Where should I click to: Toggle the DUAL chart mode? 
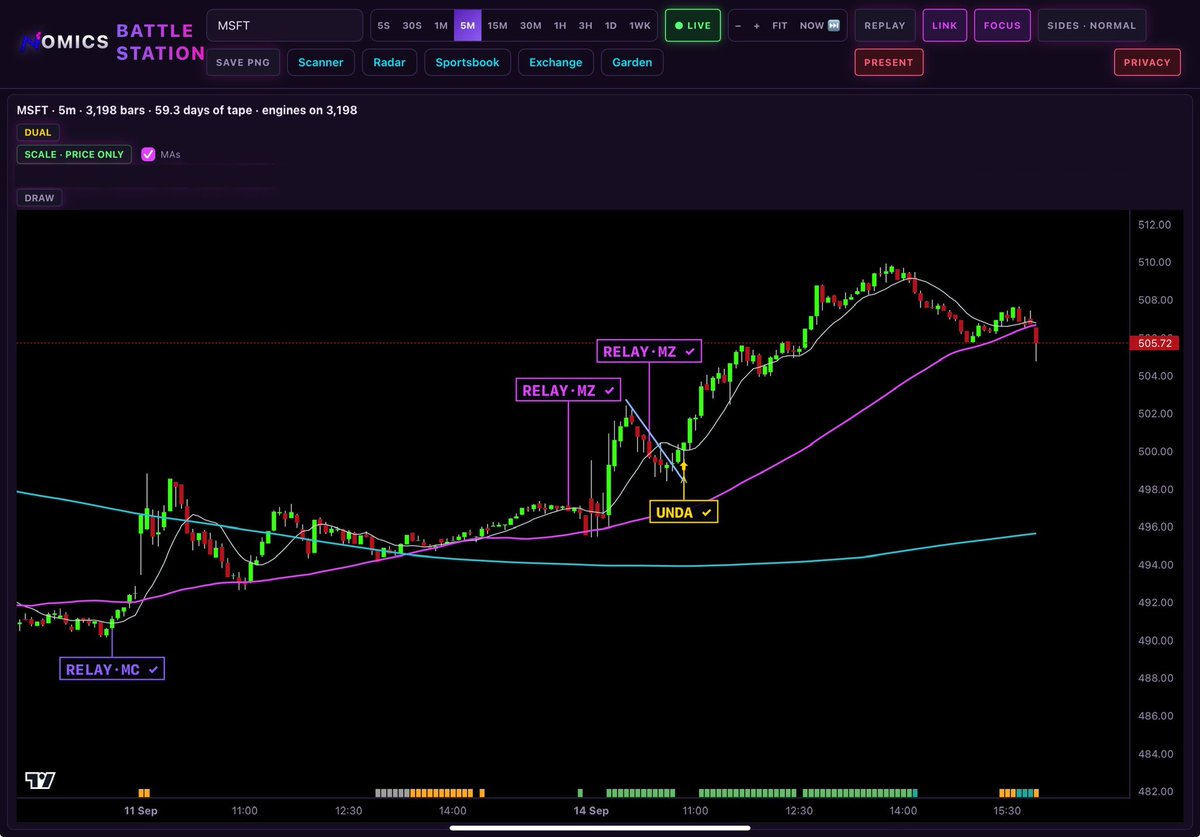coord(39,132)
